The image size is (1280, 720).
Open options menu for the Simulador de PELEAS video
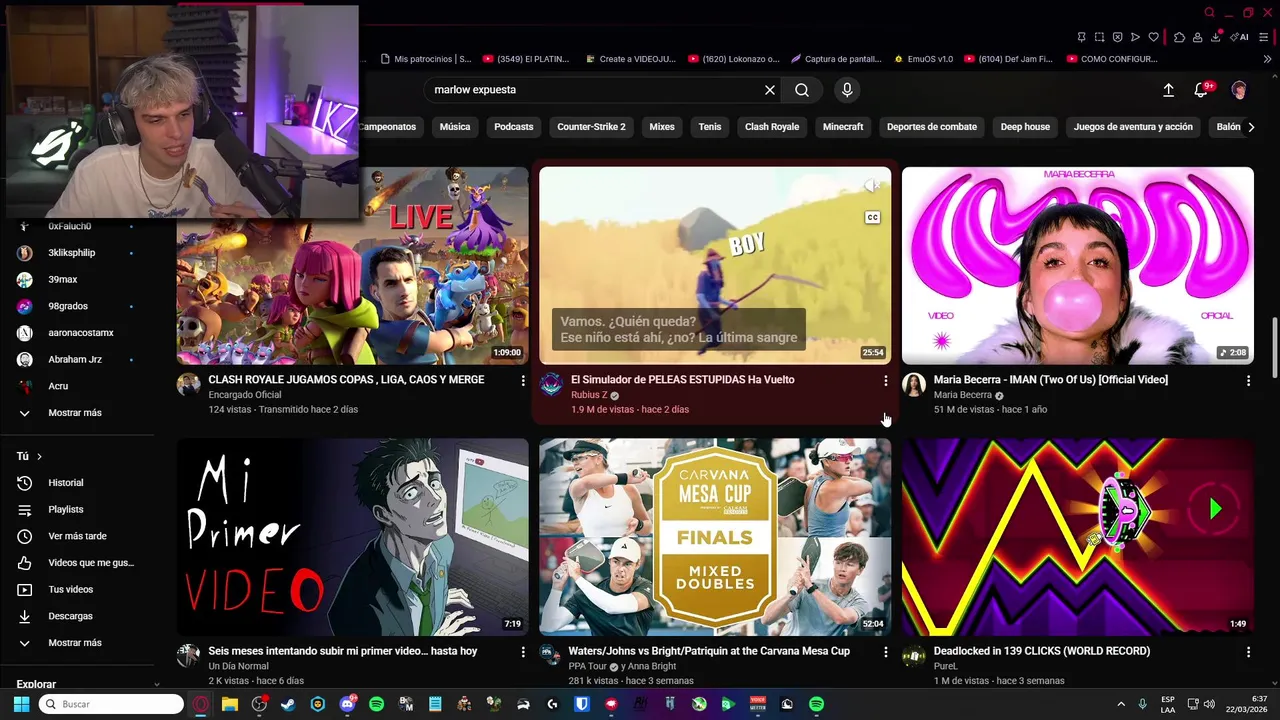(x=885, y=380)
